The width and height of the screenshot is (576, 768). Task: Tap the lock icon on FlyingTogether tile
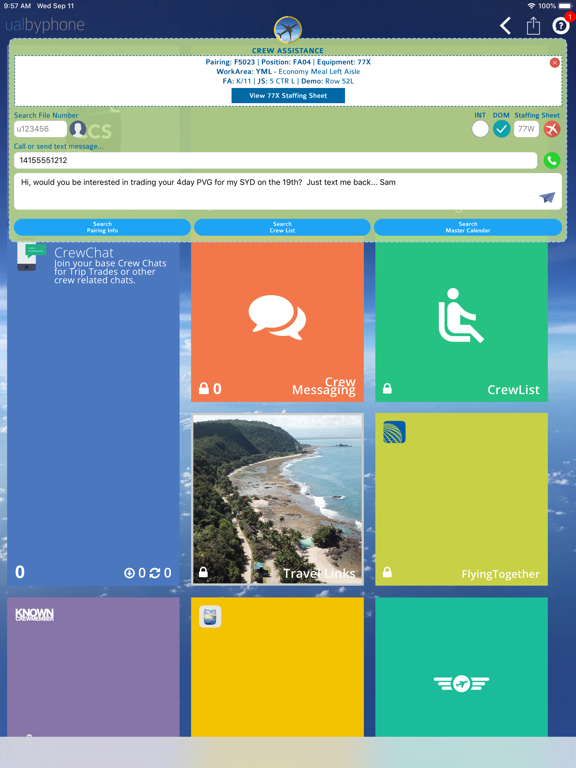click(387, 572)
